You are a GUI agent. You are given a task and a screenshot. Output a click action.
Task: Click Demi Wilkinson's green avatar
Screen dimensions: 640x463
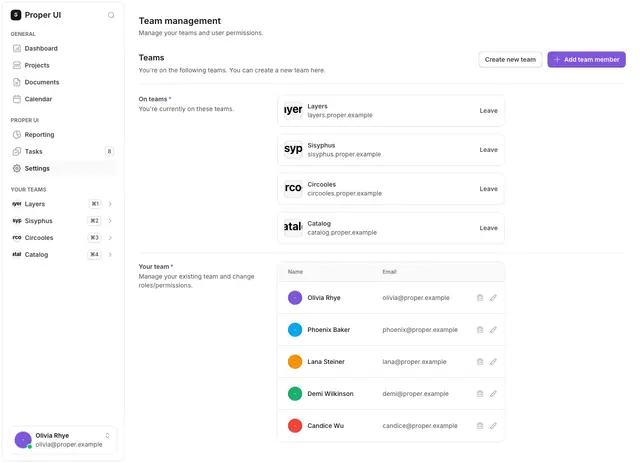tap(295, 394)
